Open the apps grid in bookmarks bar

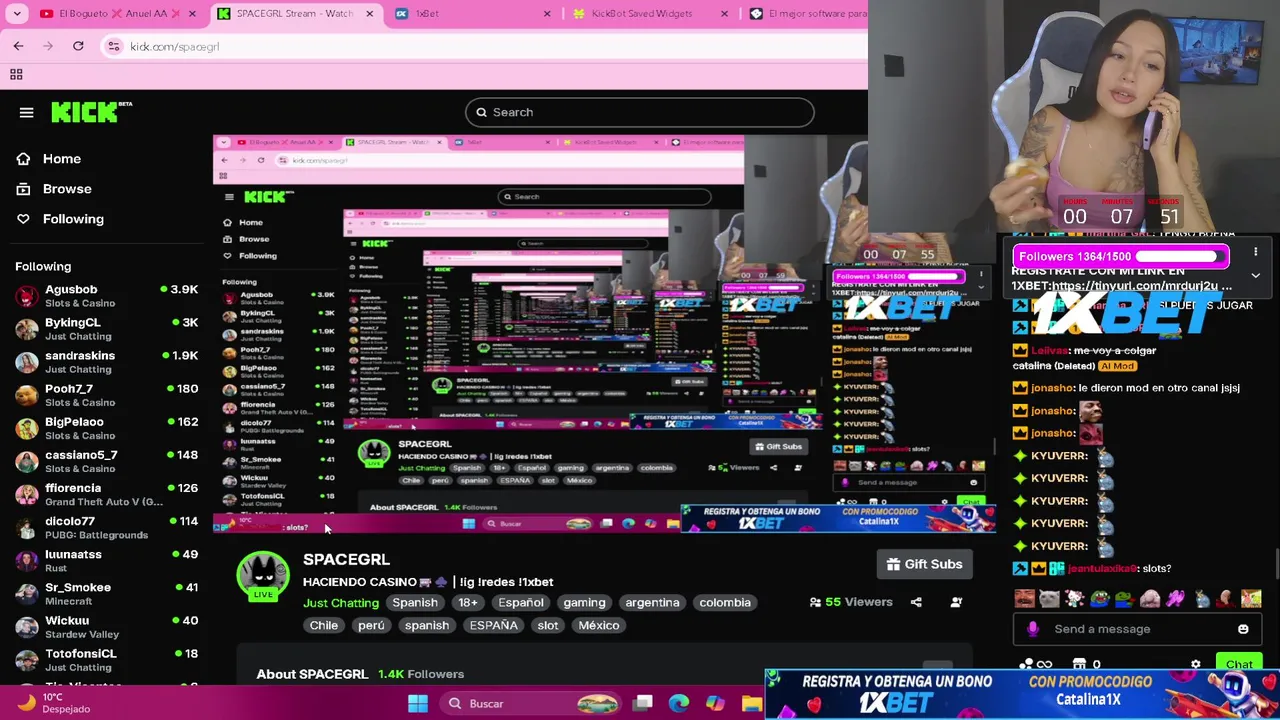(16, 74)
